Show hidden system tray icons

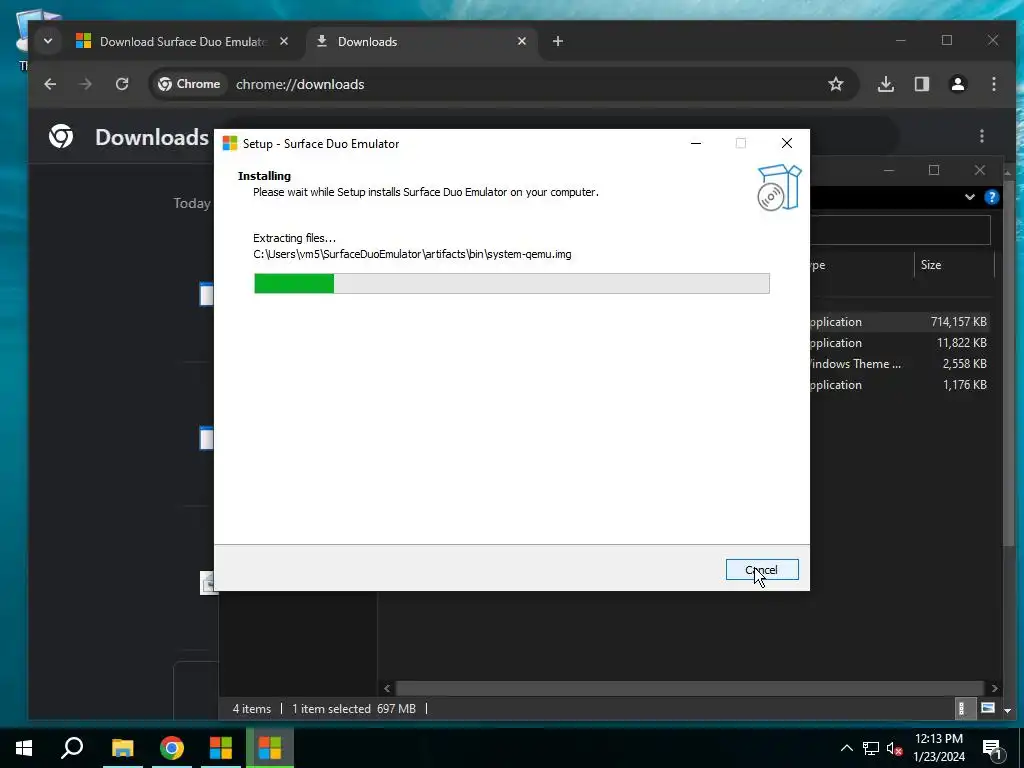(x=846, y=748)
